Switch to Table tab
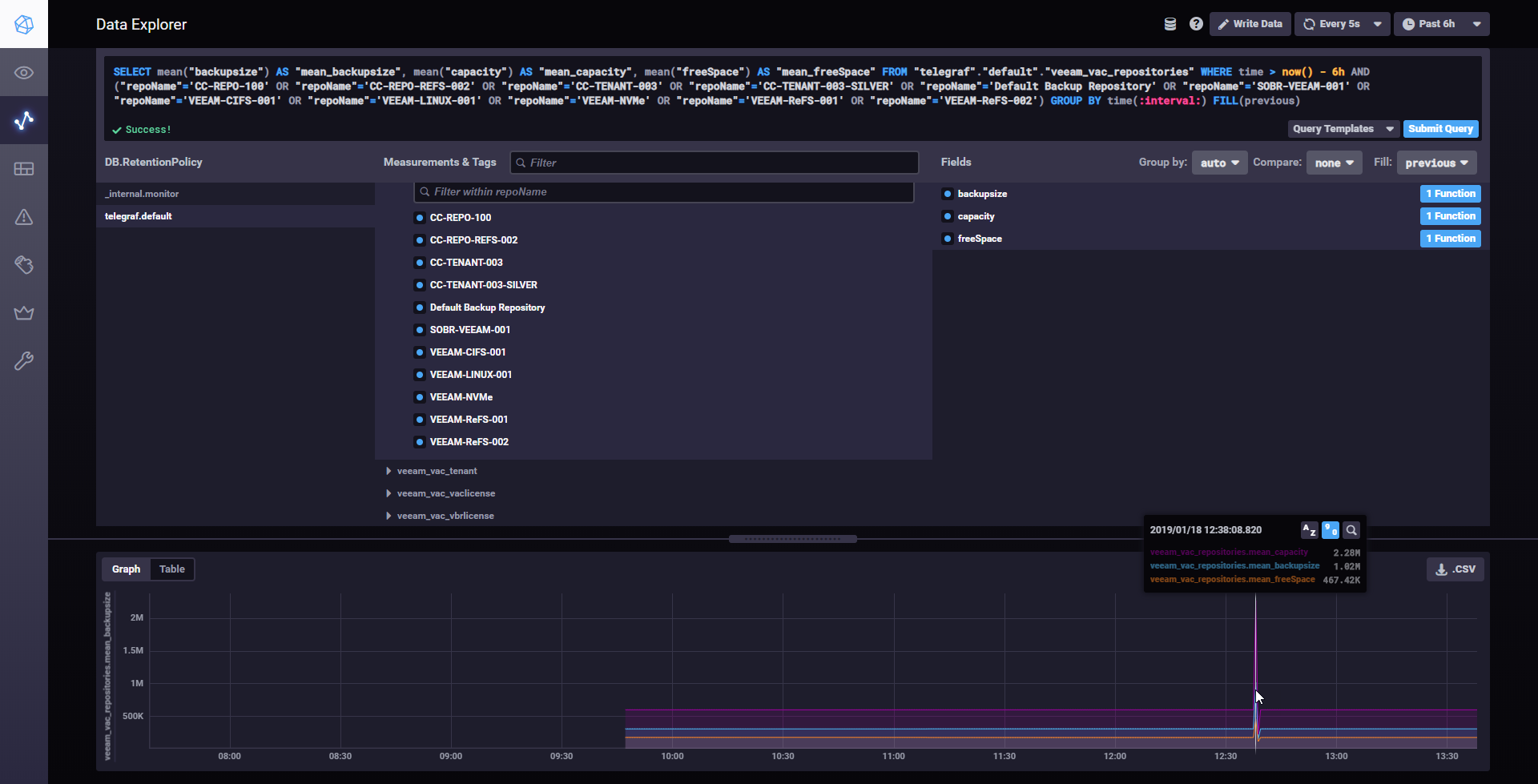1538x784 pixels. (x=172, y=569)
